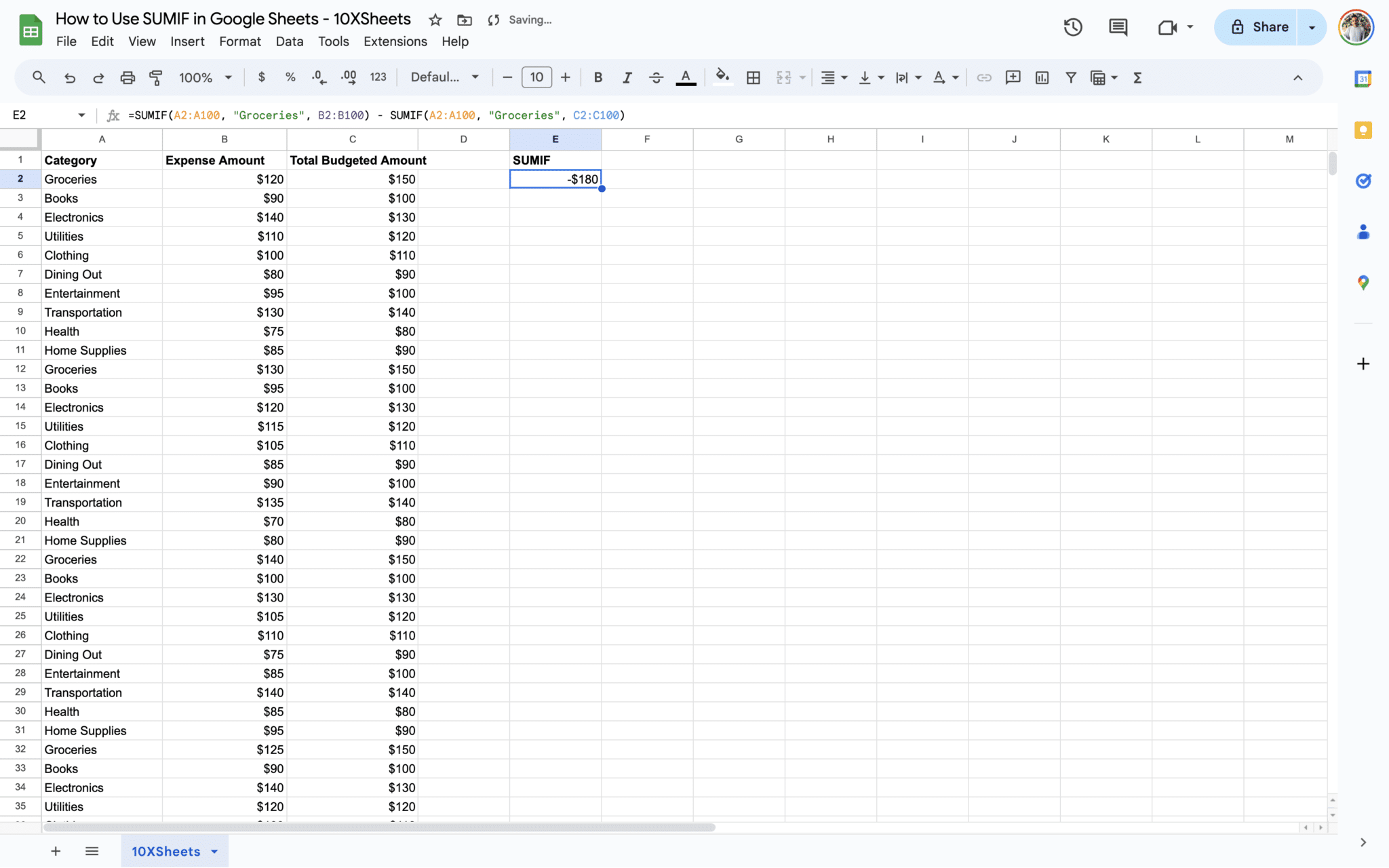Toggle strikethrough formatting
Image resolution: width=1389 pixels, height=868 pixels.
coord(656,77)
